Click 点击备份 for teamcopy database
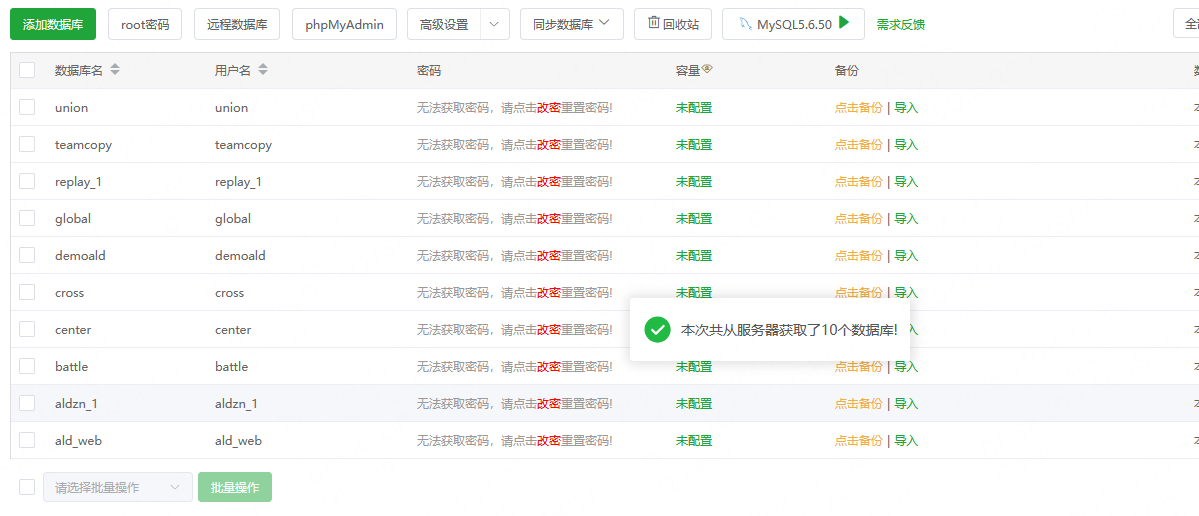 [x=858, y=144]
